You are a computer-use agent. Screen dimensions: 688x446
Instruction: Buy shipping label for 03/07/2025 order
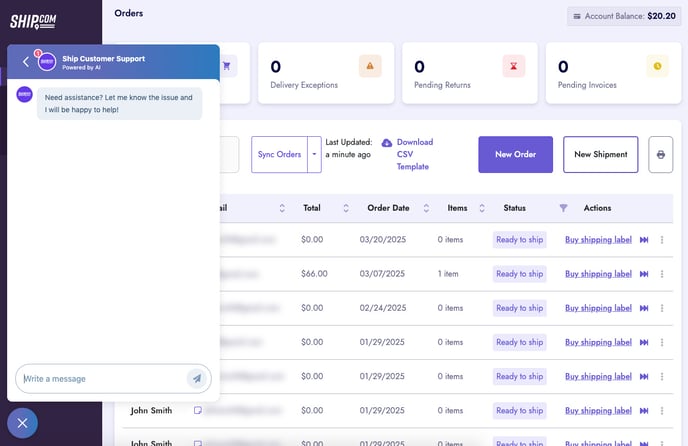[598, 274]
